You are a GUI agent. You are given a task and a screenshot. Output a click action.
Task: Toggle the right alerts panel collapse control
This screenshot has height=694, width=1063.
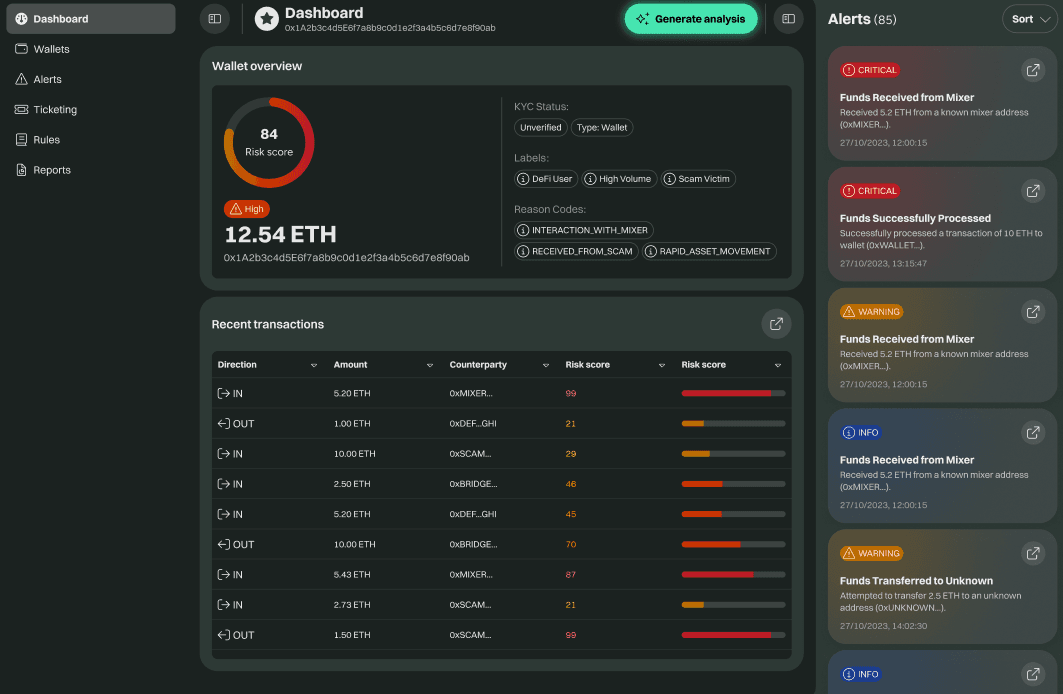(x=787, y=18)
